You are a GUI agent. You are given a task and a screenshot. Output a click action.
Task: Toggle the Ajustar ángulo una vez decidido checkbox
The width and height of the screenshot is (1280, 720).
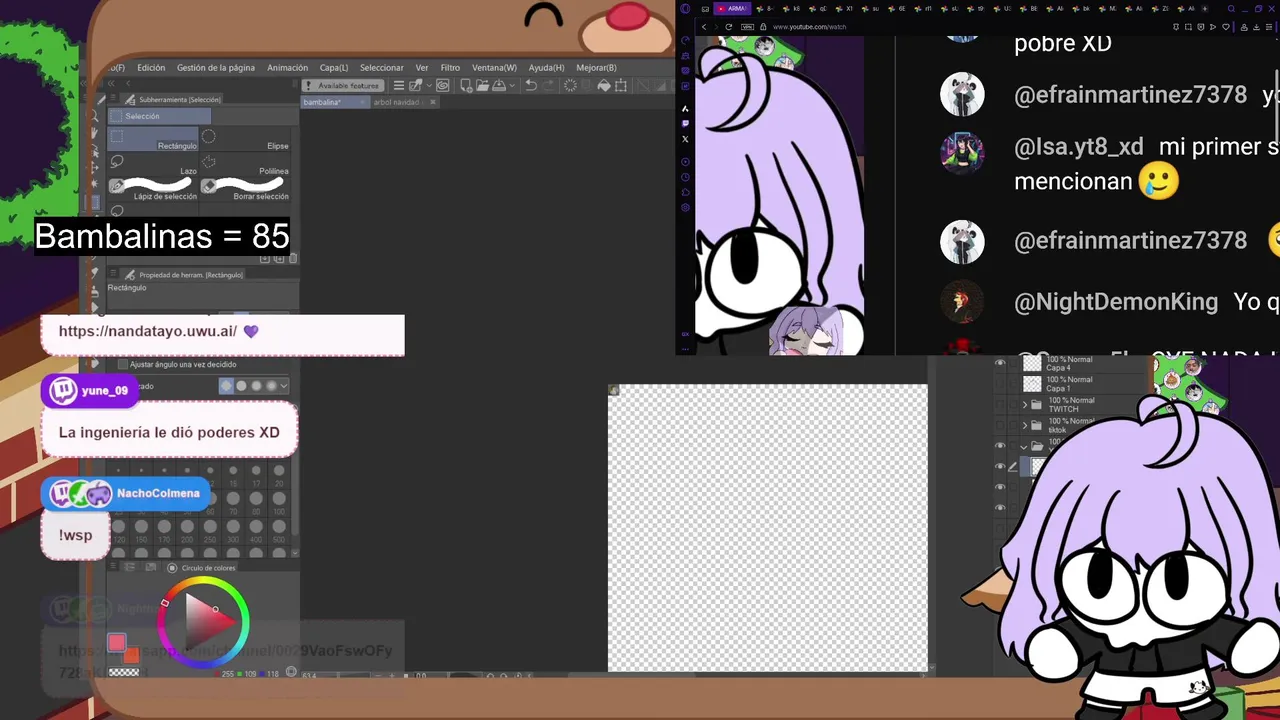123,364
